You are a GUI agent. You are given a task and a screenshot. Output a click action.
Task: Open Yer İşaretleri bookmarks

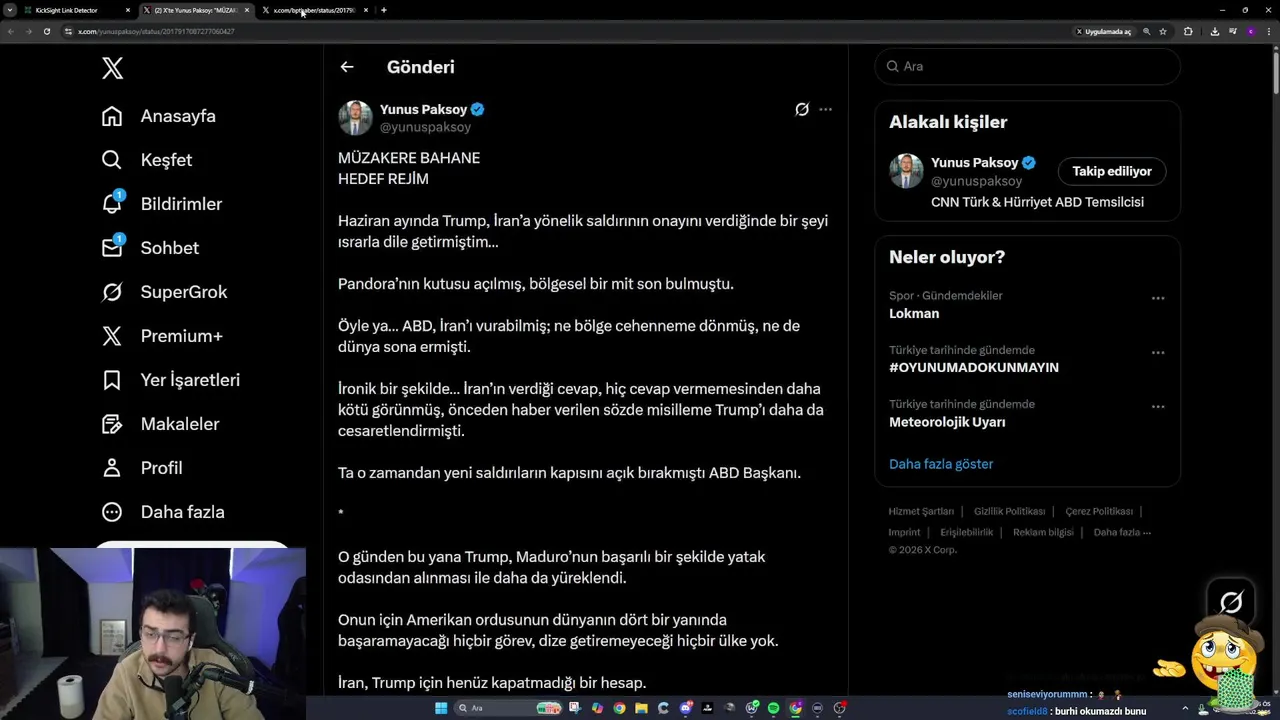tap(172, 380)
